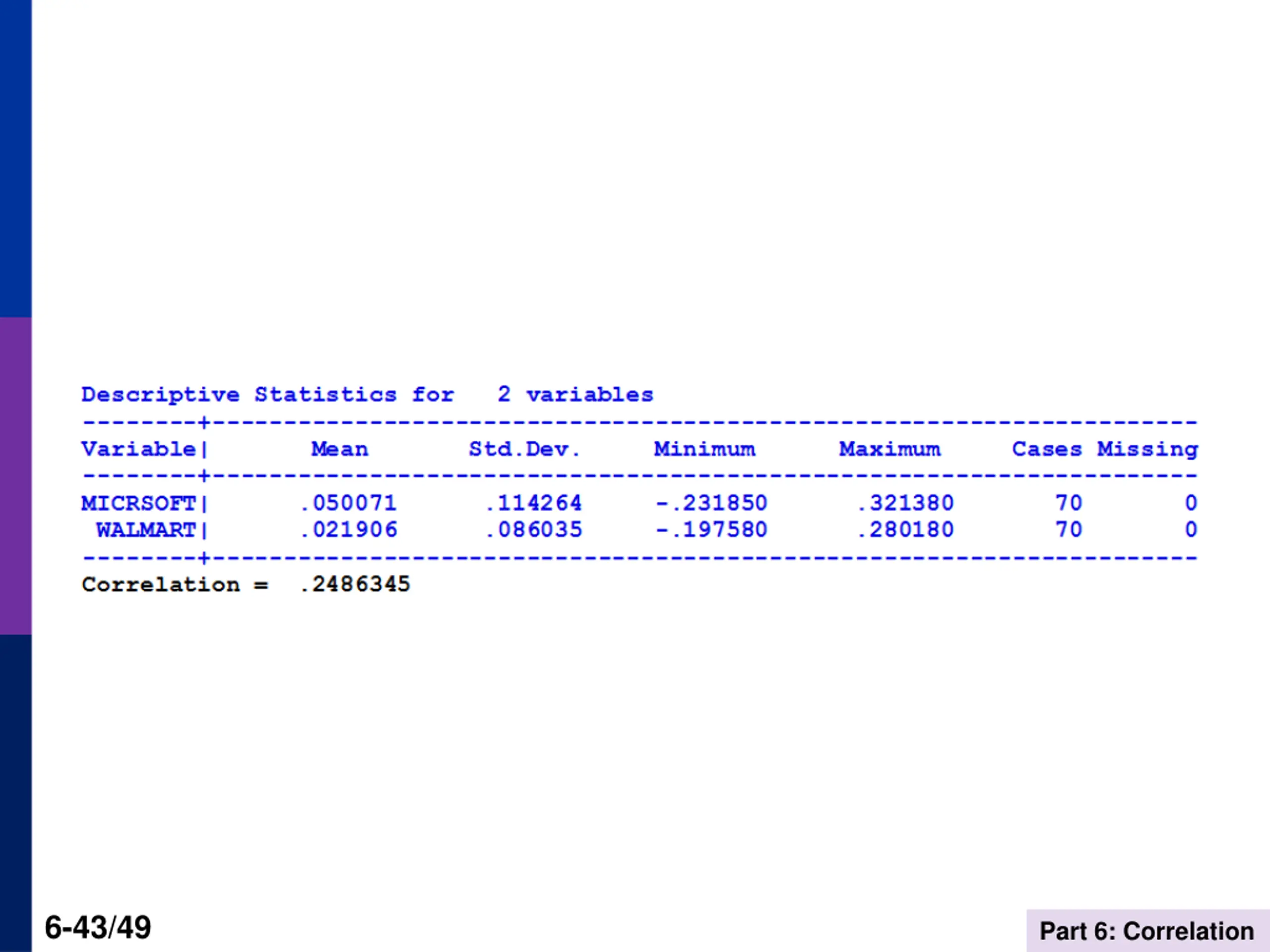
Task: Click Microsoft standard deviation .114264
Action: click(x=533, y=503)
